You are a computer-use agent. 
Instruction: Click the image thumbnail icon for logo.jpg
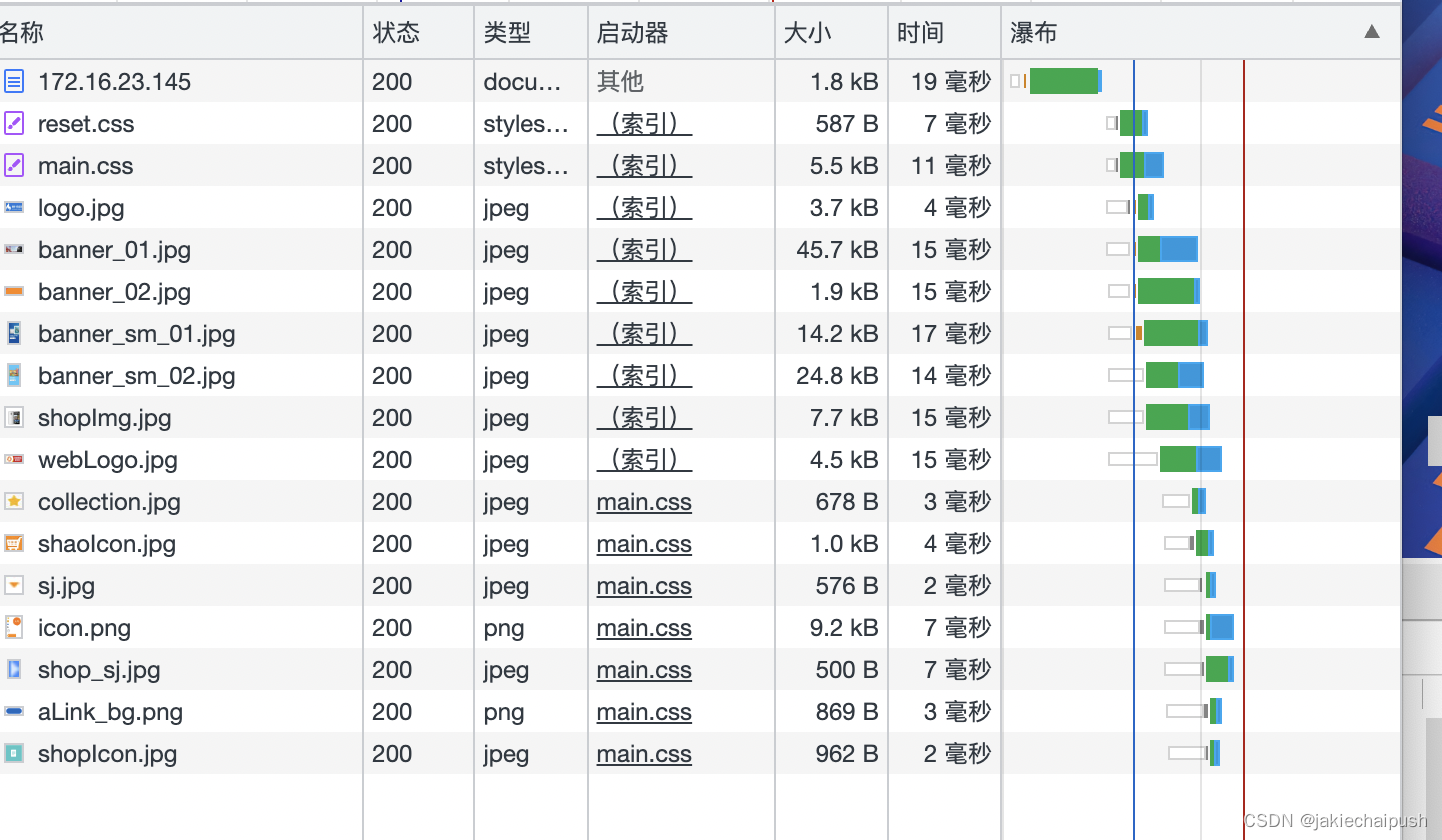tap(14, 207)
